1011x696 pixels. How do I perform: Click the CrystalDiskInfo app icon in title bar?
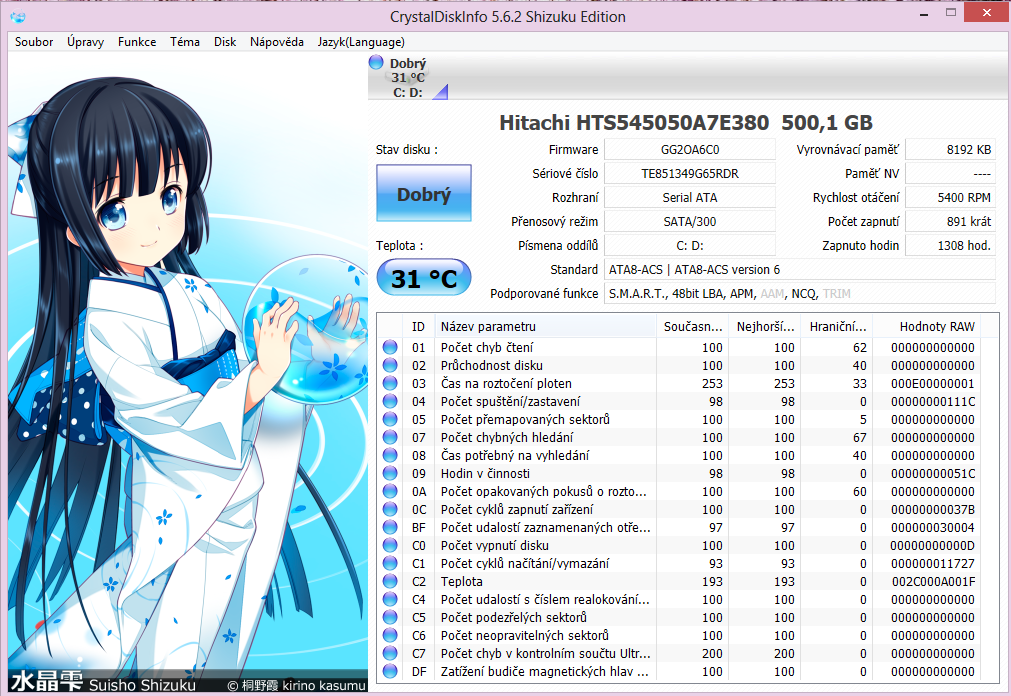coord(18,17)
